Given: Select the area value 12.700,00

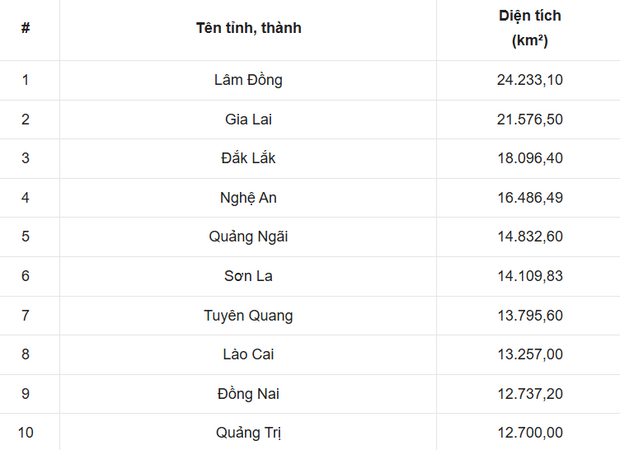Looking at the screenshot, I should tap(529, 433).
